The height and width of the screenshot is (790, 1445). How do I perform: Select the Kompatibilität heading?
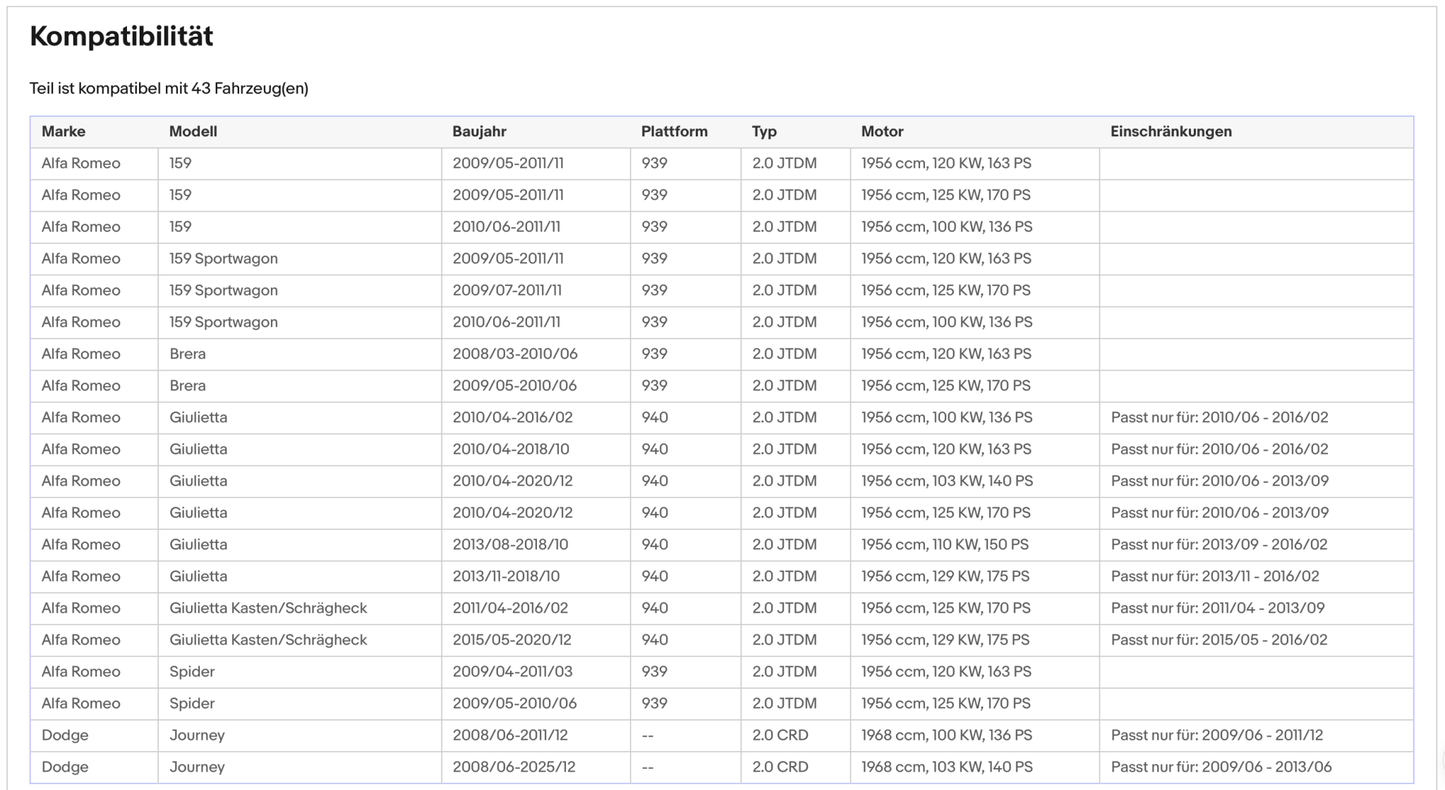coord(121,37)
